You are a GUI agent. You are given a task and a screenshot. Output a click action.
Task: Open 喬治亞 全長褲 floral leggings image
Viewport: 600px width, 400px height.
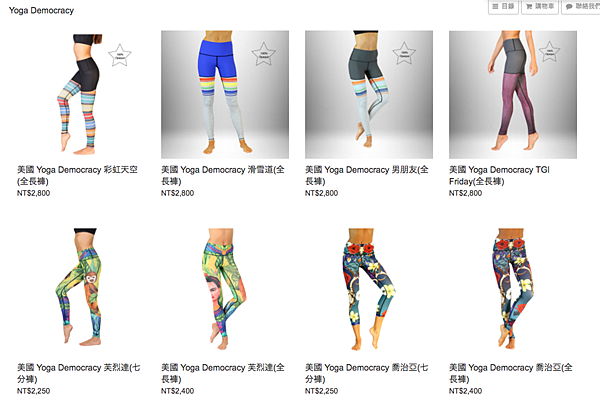[x=513, y=289]
